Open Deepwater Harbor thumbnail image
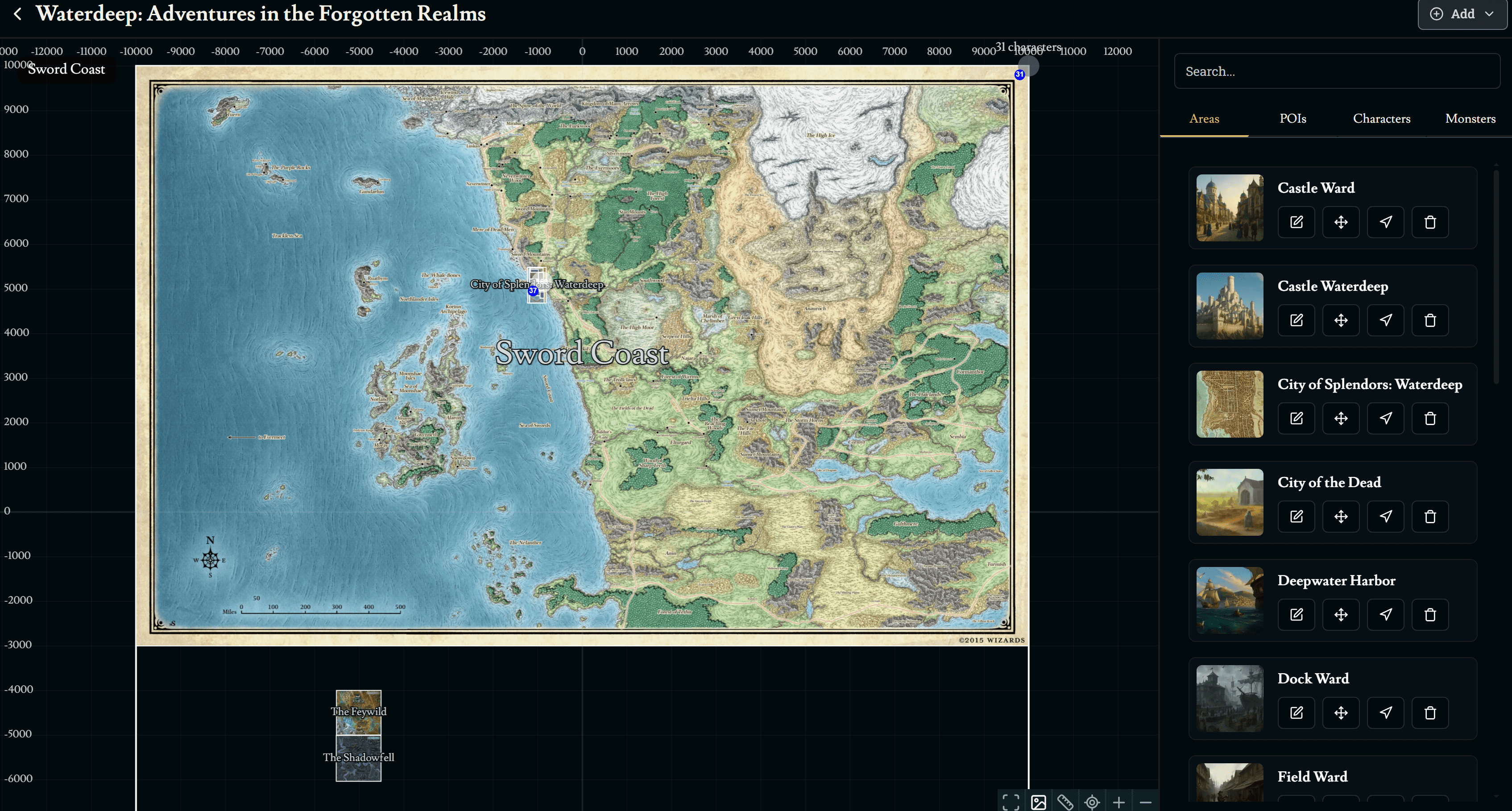Viewport: 1512px width, 811px height. click(x=1230, y=600)
